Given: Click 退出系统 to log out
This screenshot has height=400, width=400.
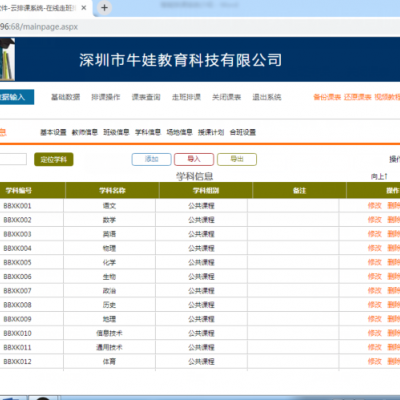Looking at the screenshot, I should 267,97.
